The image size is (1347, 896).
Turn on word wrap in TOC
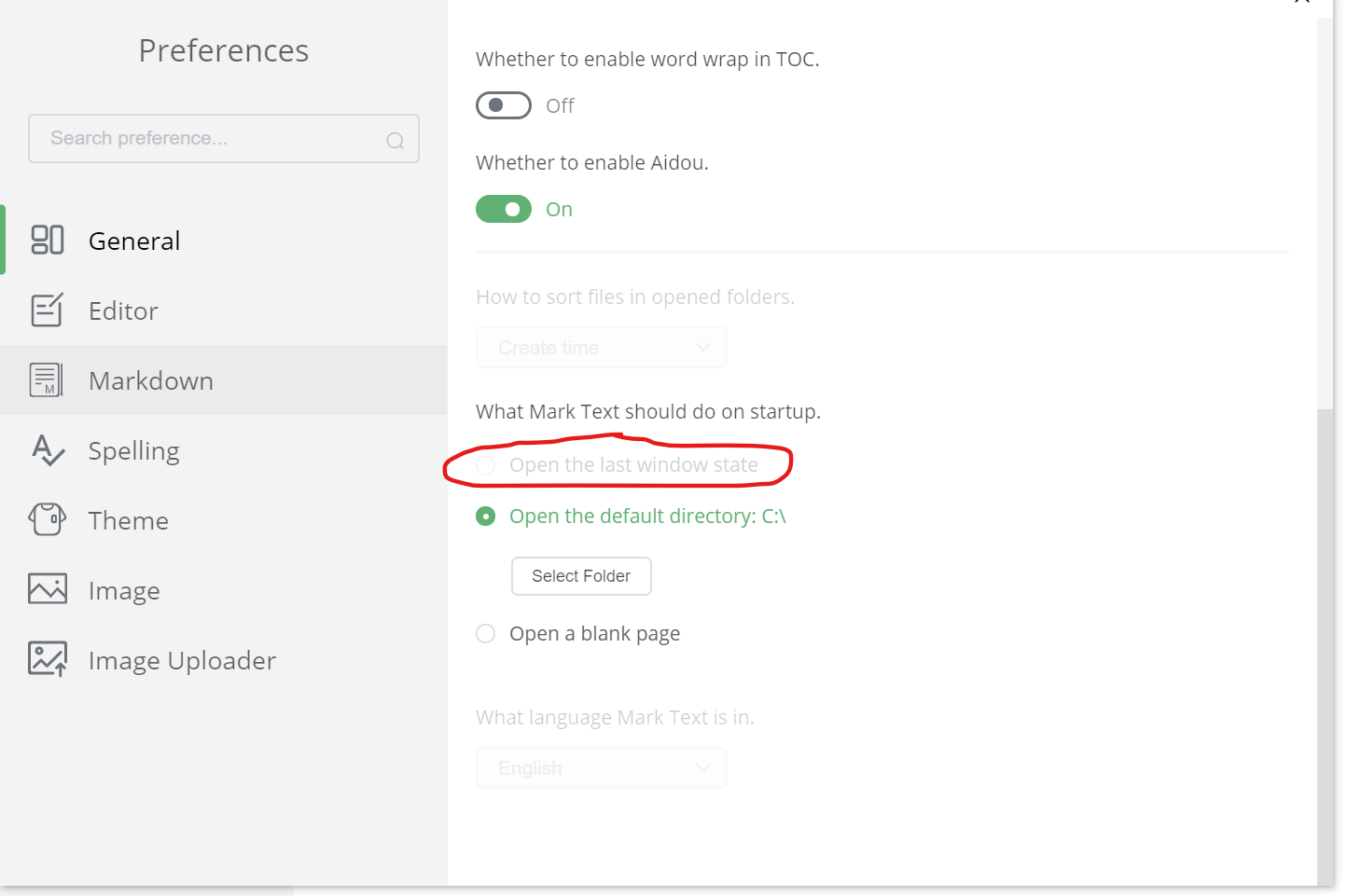coord(504,105)
